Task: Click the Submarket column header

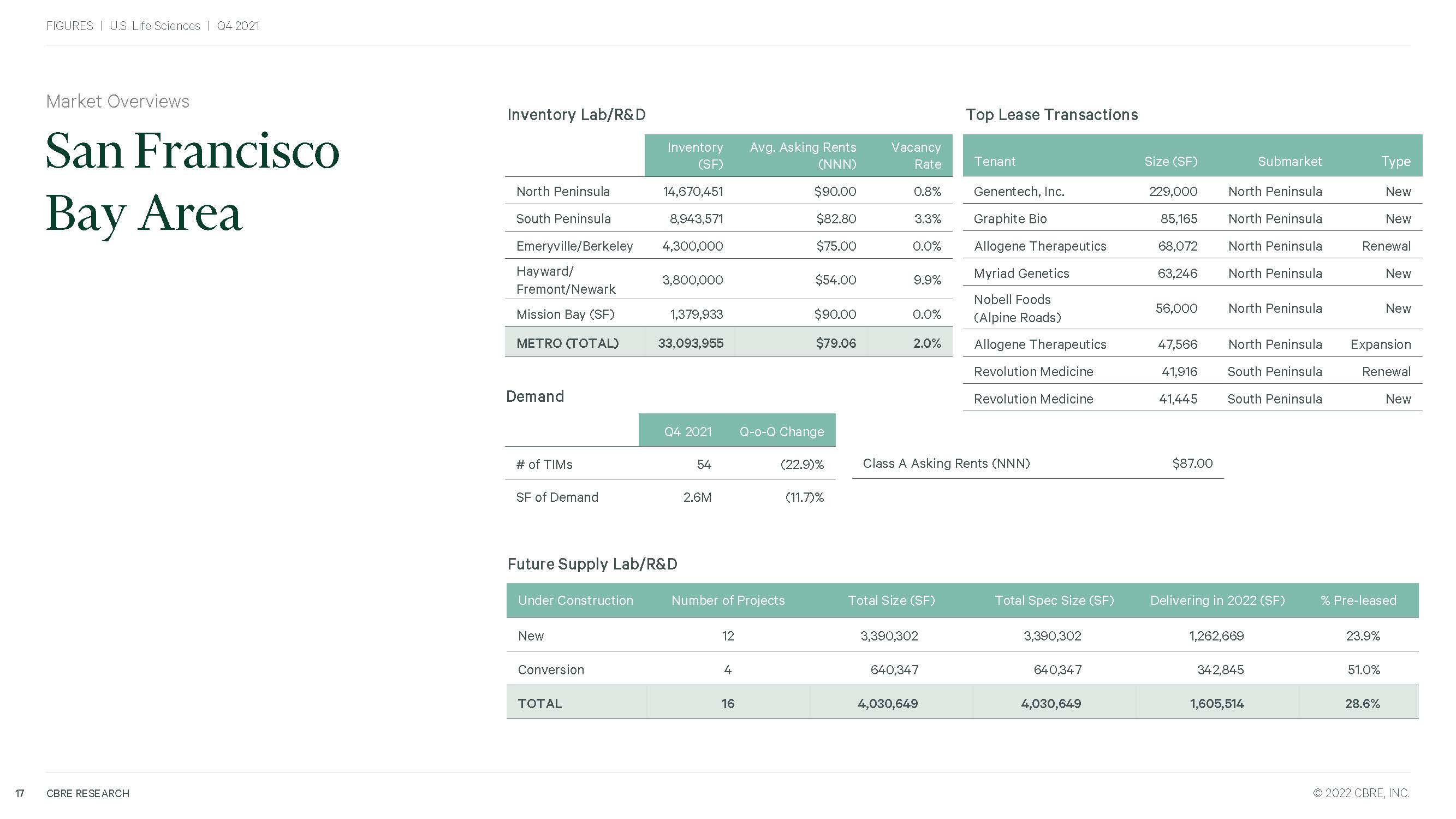Action: [1289, 162]
